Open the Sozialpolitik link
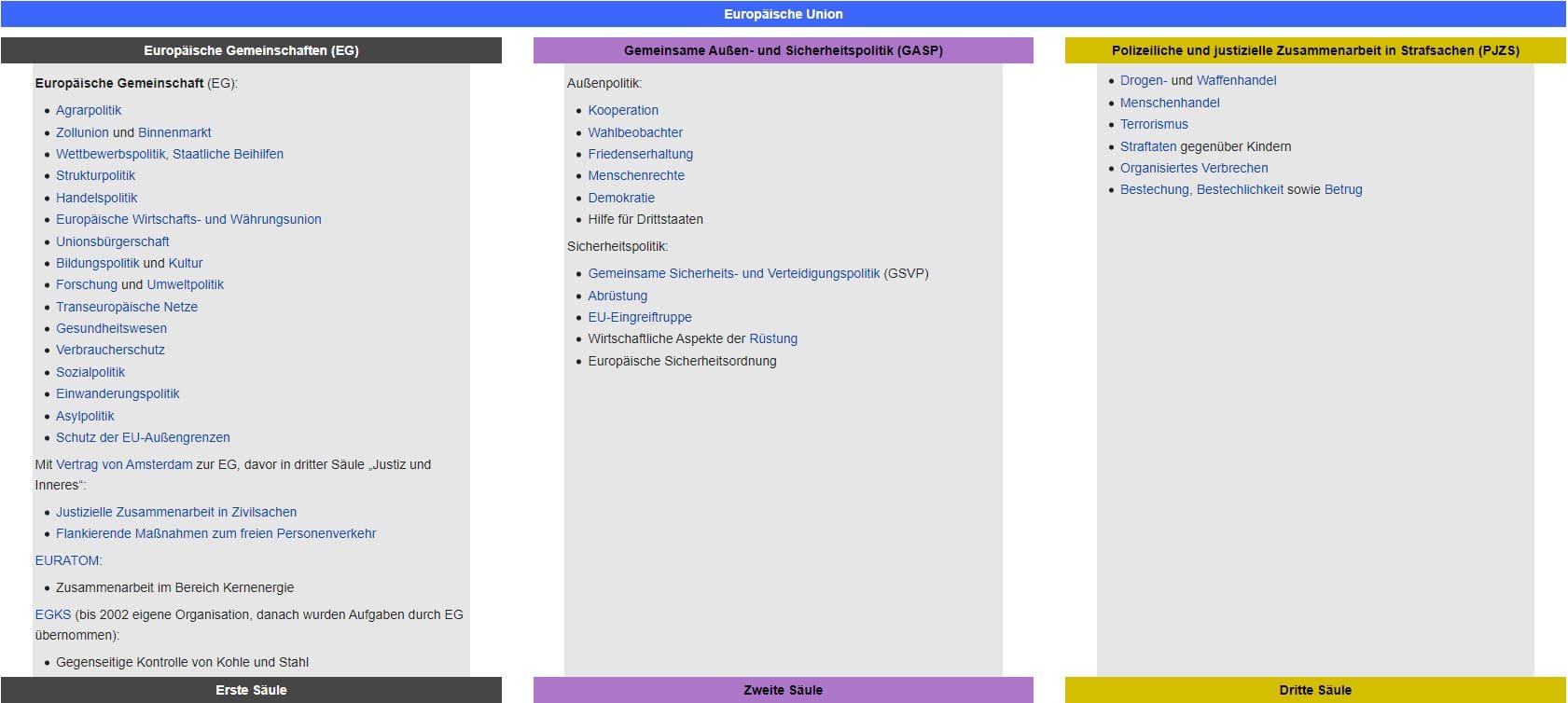 [x=90, y=372]
